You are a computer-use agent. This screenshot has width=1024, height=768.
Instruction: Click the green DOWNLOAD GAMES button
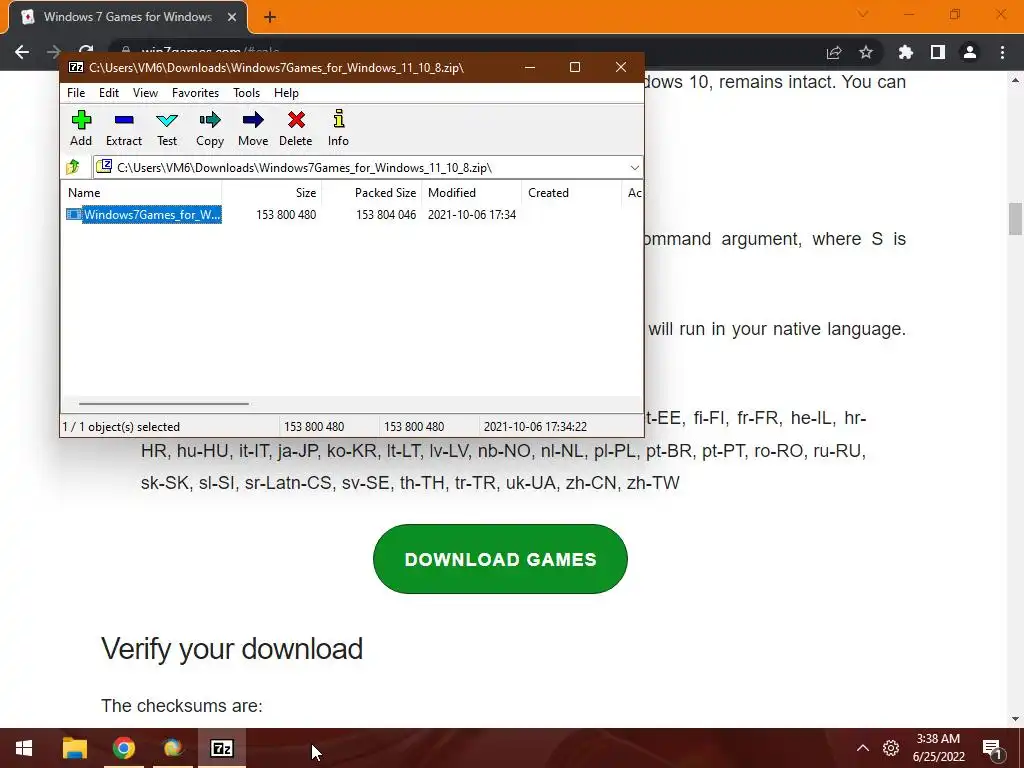500,559
